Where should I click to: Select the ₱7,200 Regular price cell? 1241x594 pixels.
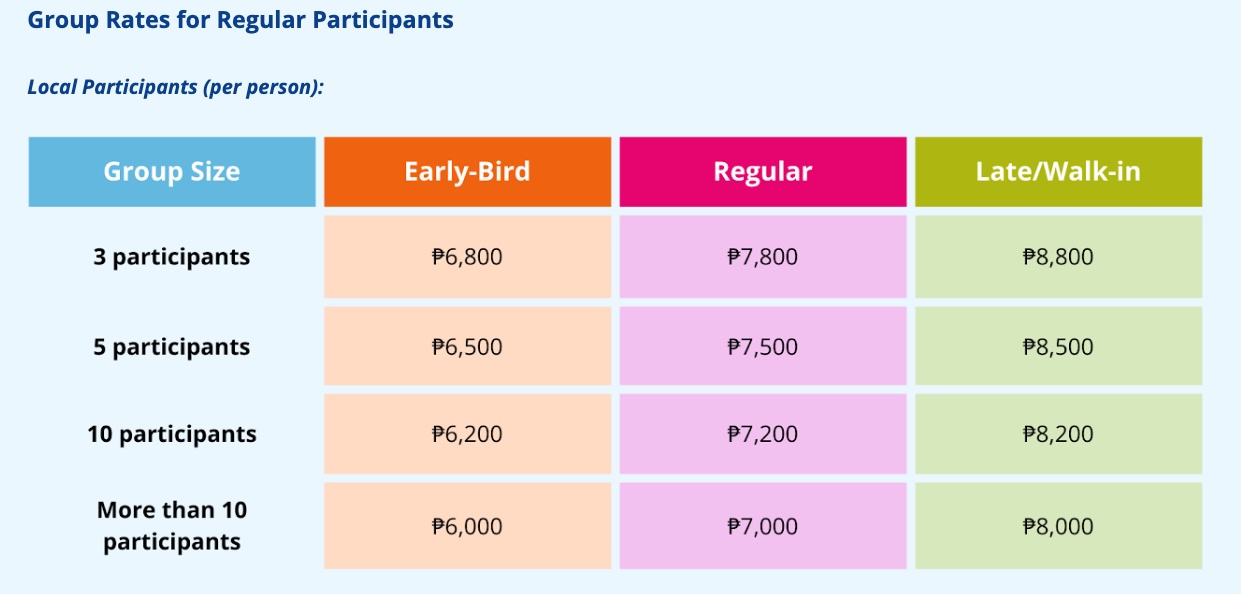(763, 434)
